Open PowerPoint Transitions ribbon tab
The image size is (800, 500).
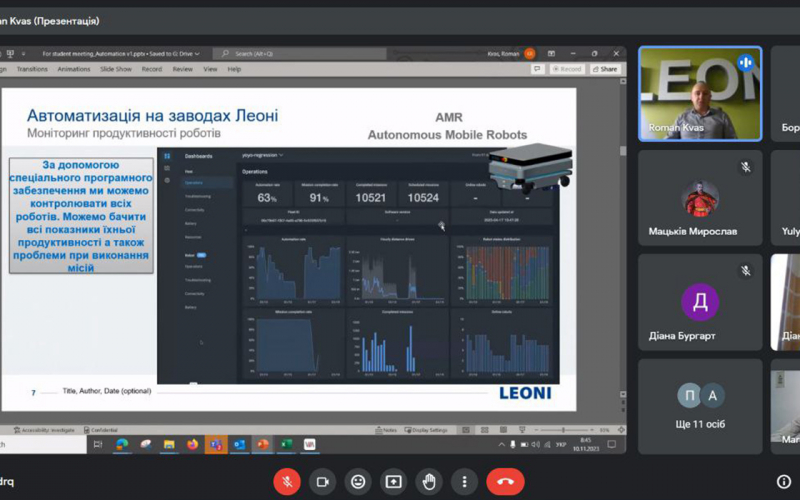[x=32, y=69]
